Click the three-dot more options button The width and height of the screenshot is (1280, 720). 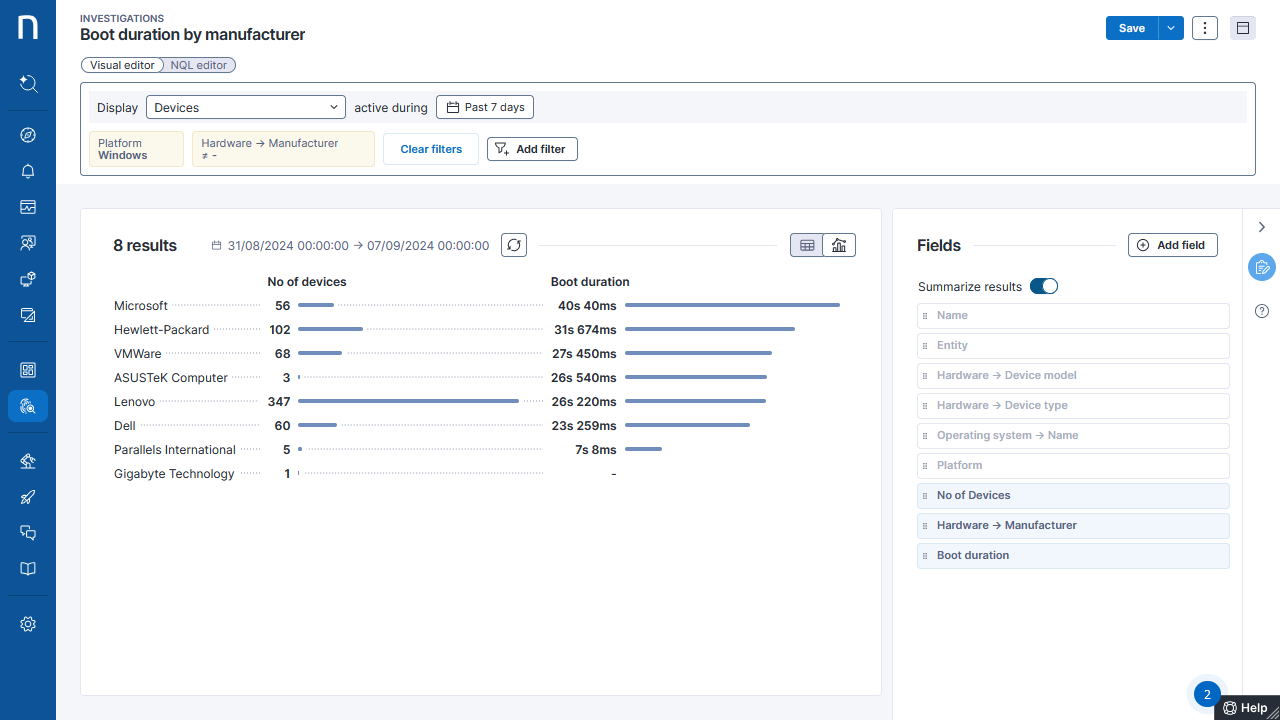[1205, 28]
